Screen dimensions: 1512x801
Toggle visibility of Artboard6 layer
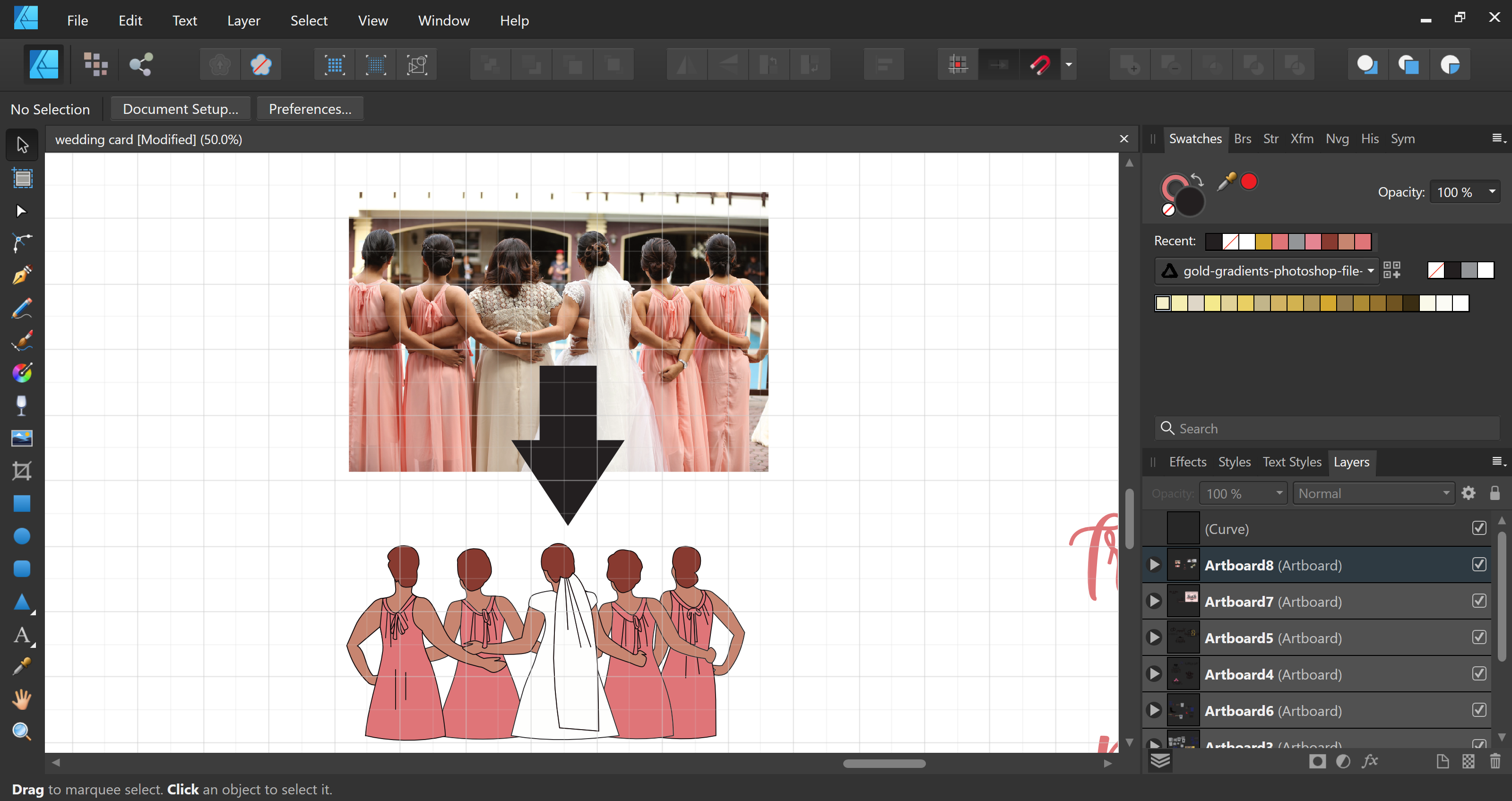pos(1478,710)
